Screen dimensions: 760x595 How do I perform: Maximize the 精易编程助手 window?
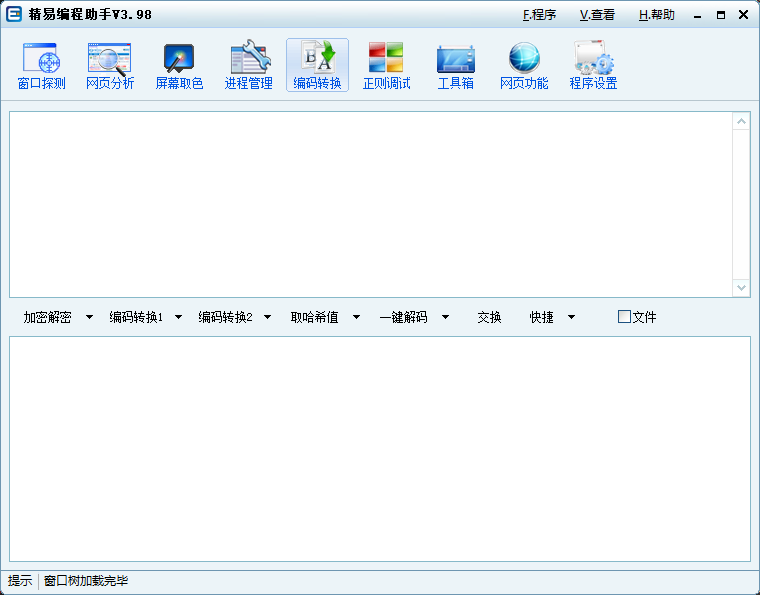pyautogui.click(x=721, y=16)
